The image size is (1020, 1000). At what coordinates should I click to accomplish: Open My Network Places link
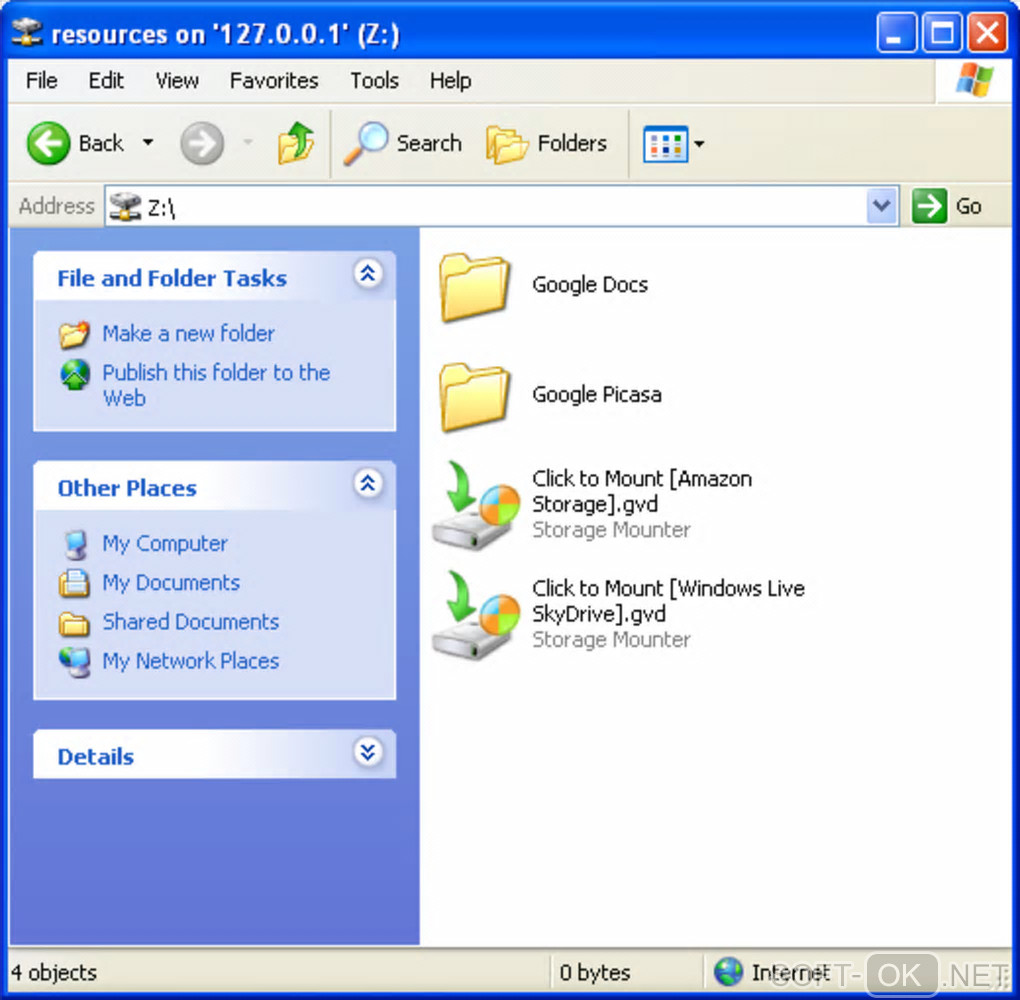pyautogui.click(x=191, y=661)
